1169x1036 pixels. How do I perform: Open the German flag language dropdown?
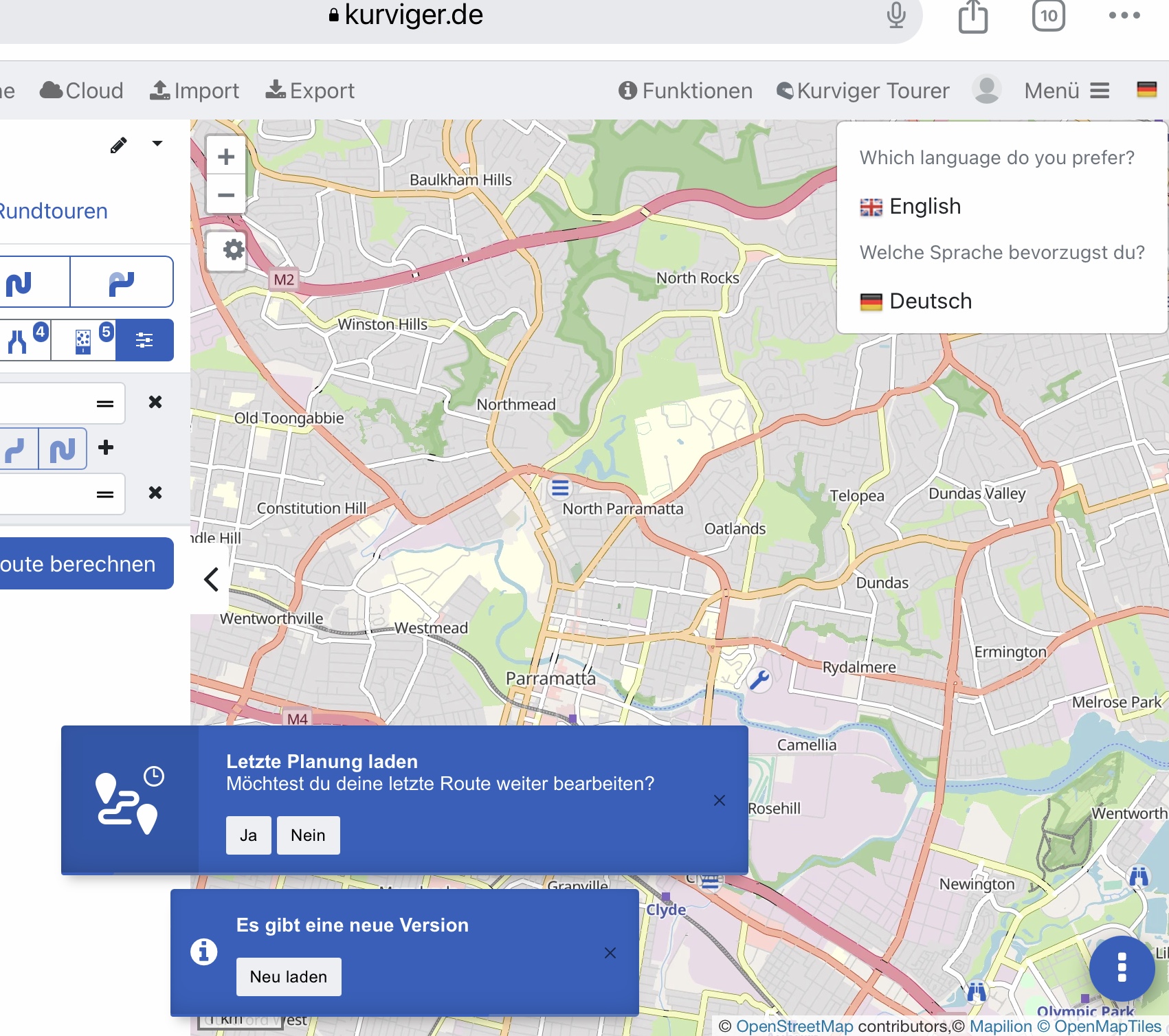[x=1146, y=90]
